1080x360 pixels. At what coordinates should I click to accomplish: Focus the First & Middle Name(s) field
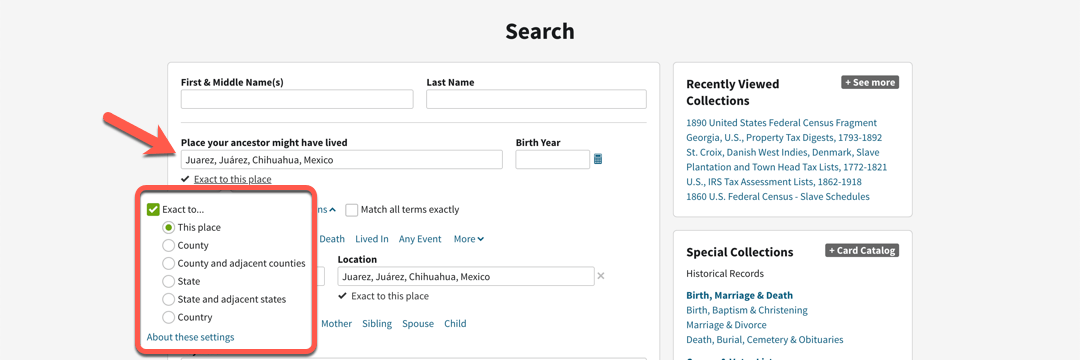click(297, 99)
